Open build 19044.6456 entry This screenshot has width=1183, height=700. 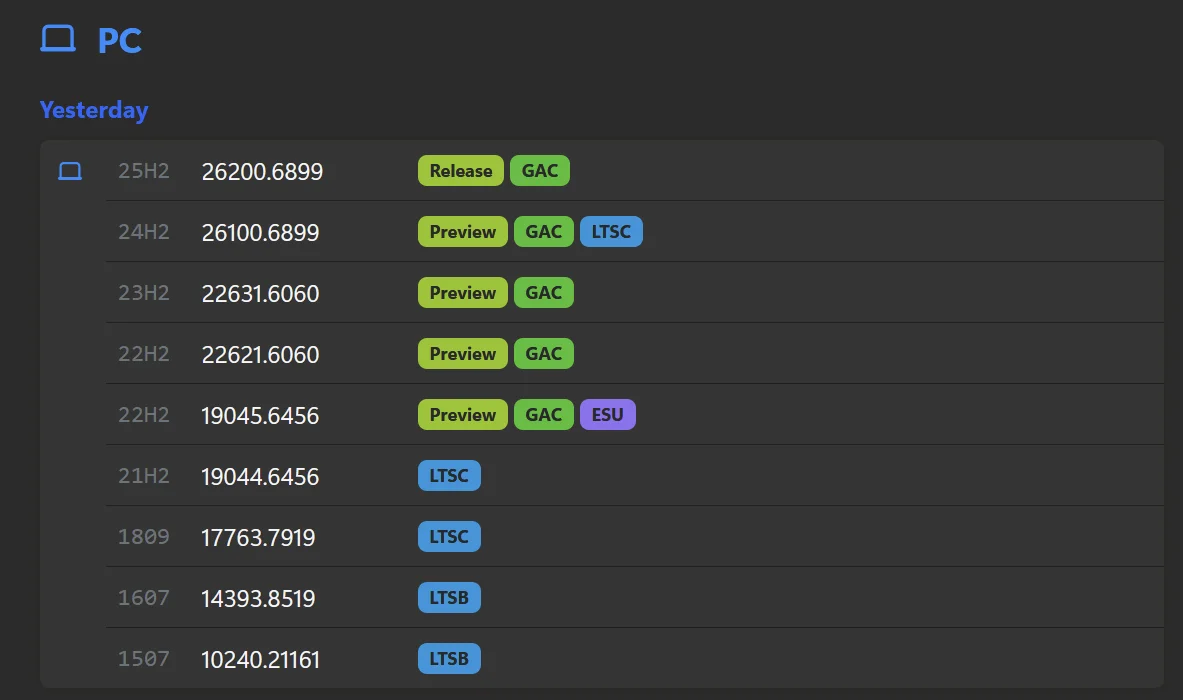[x=260, y=477]
